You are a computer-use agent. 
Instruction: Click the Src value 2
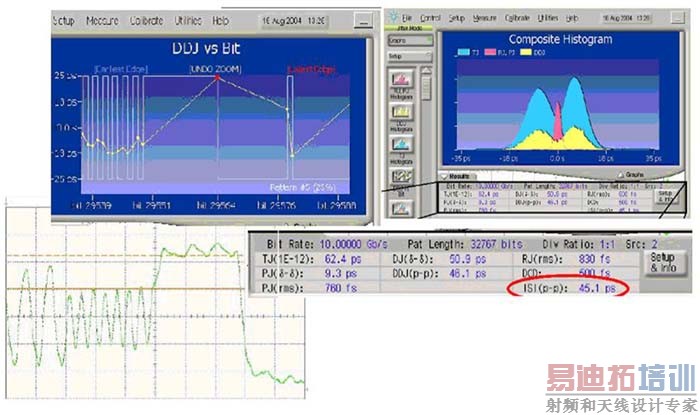coord(654,245)
